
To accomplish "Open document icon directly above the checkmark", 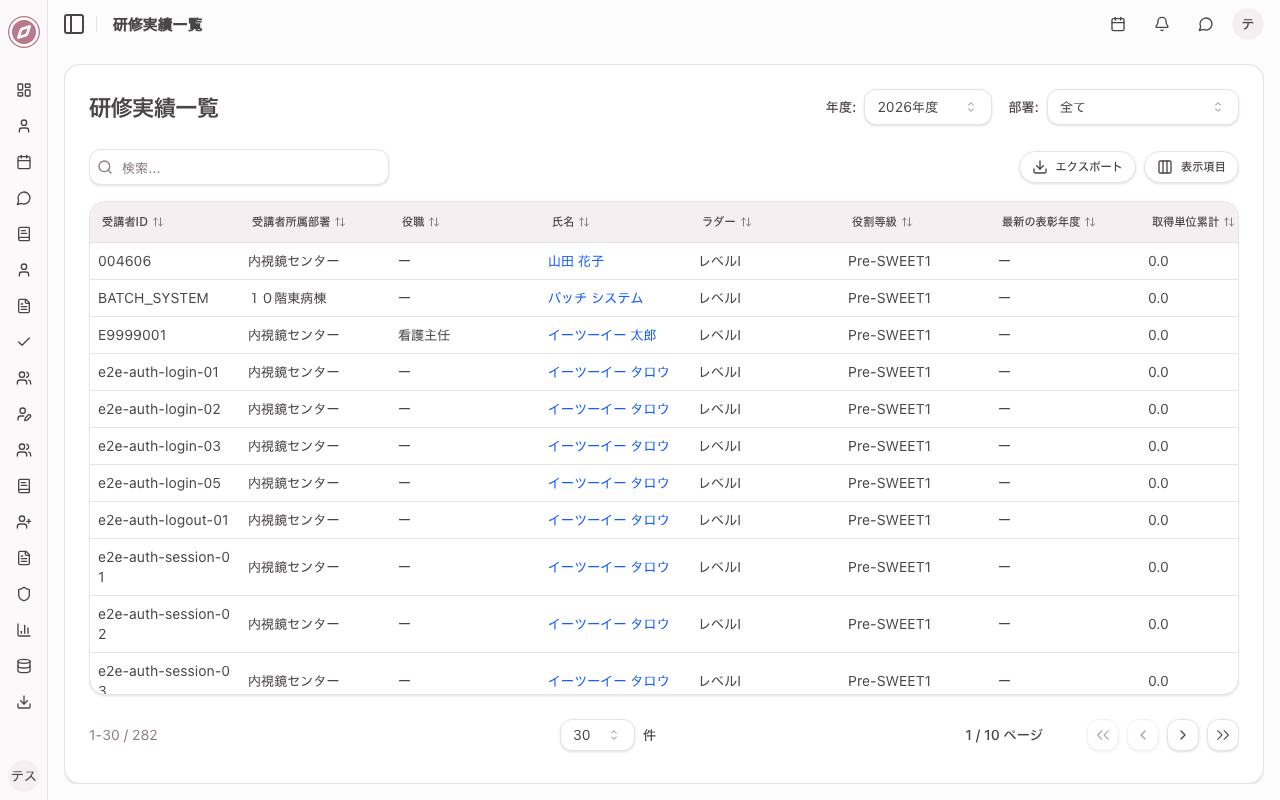I will tap(24, 306).
